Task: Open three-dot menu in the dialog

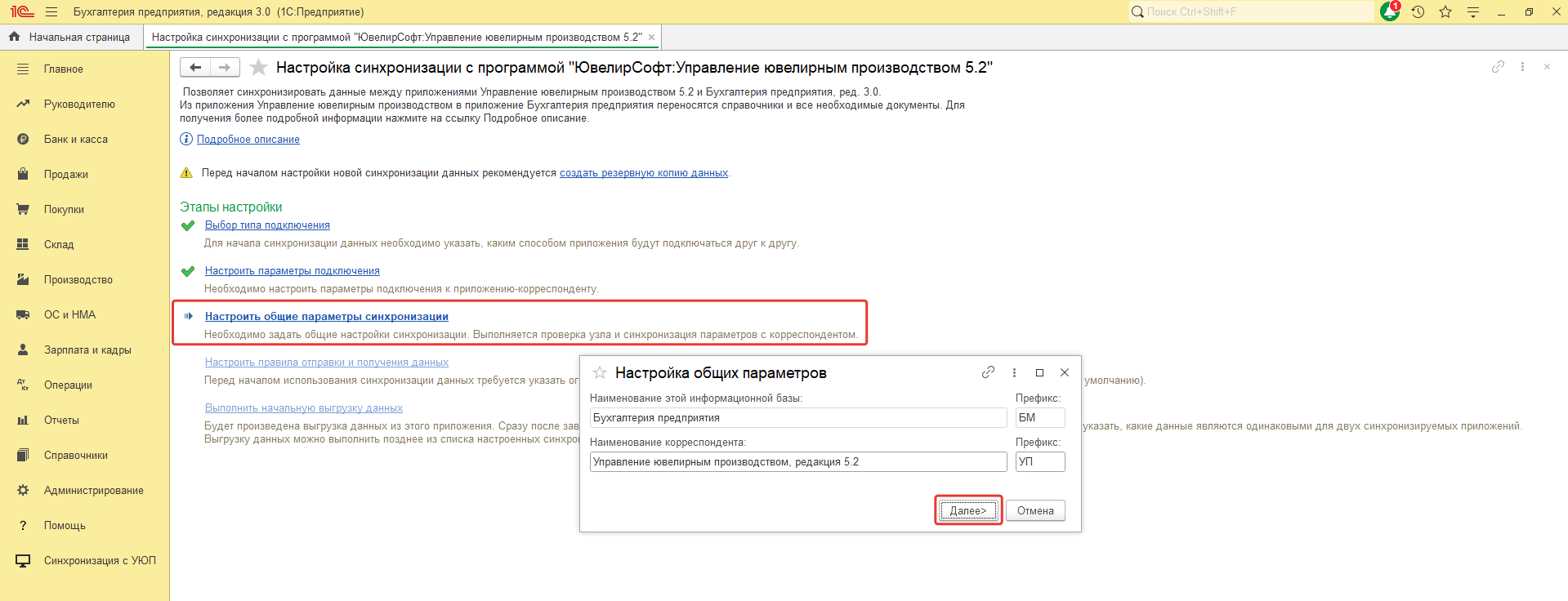Action: [1014, 372]
